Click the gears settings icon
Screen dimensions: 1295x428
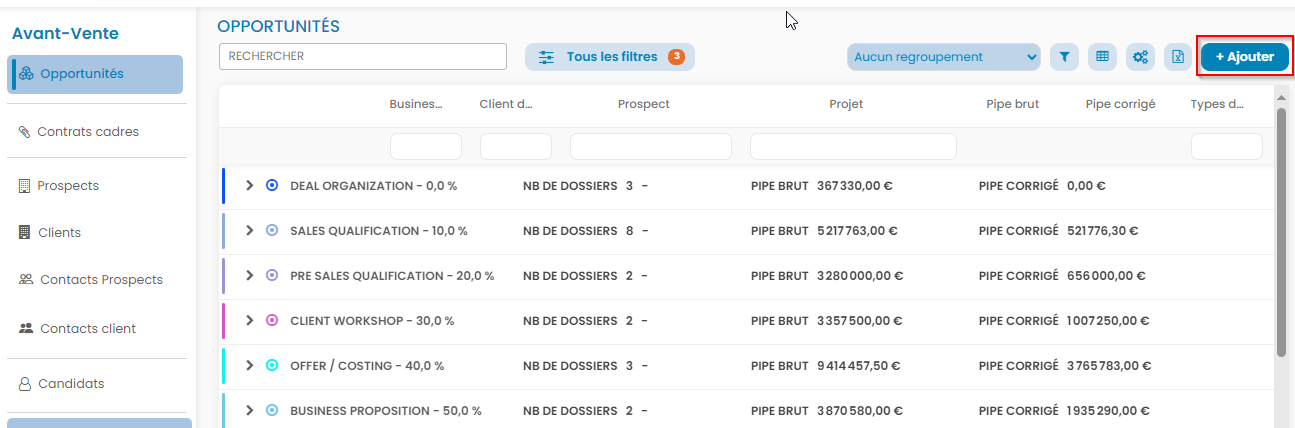pos(1140,57)
